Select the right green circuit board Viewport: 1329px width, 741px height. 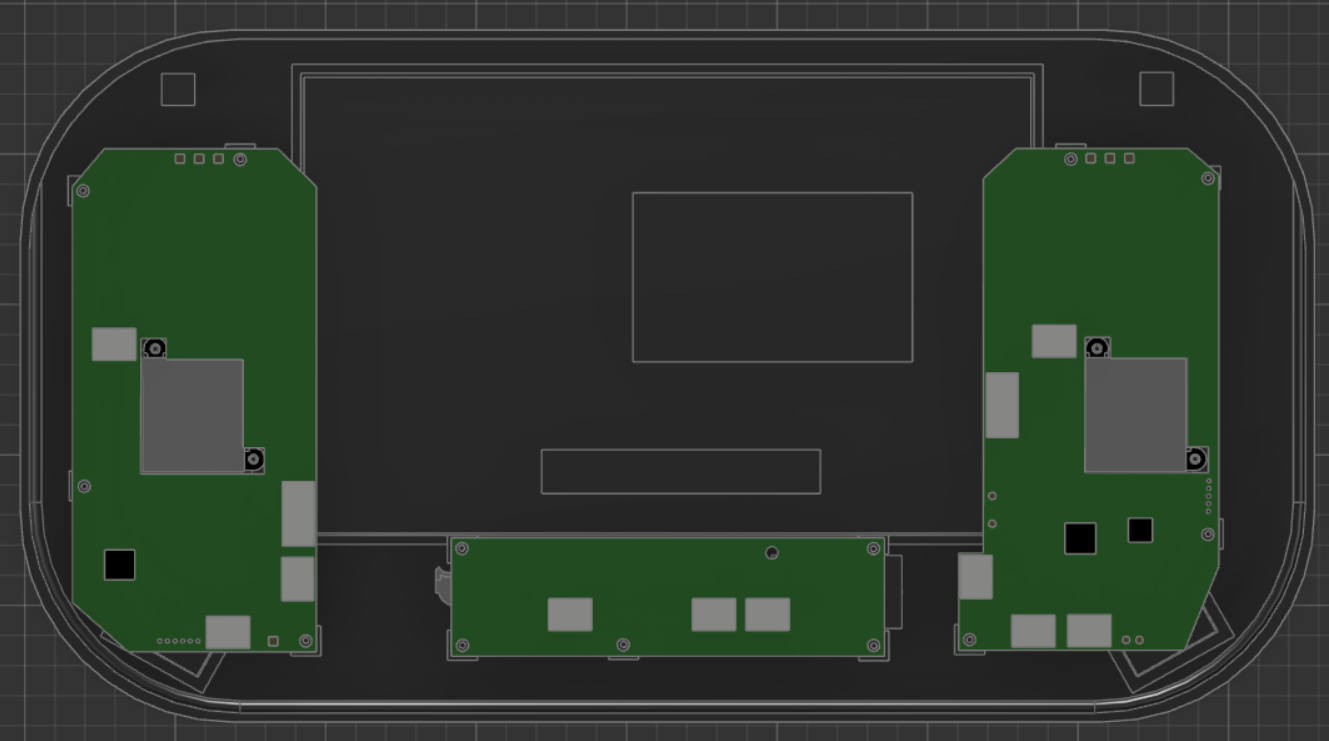[x=1089, y=400]
